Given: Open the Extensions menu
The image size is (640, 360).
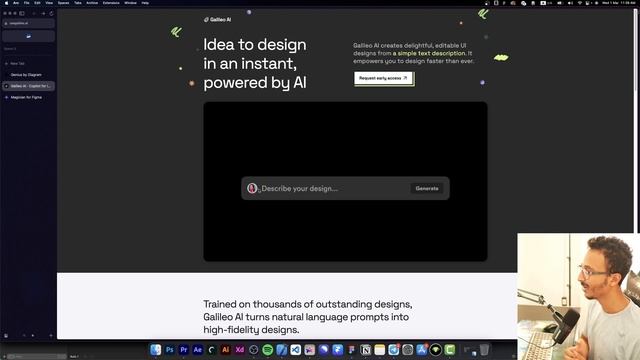Looking at the screenshot, I should click(111, 3).
